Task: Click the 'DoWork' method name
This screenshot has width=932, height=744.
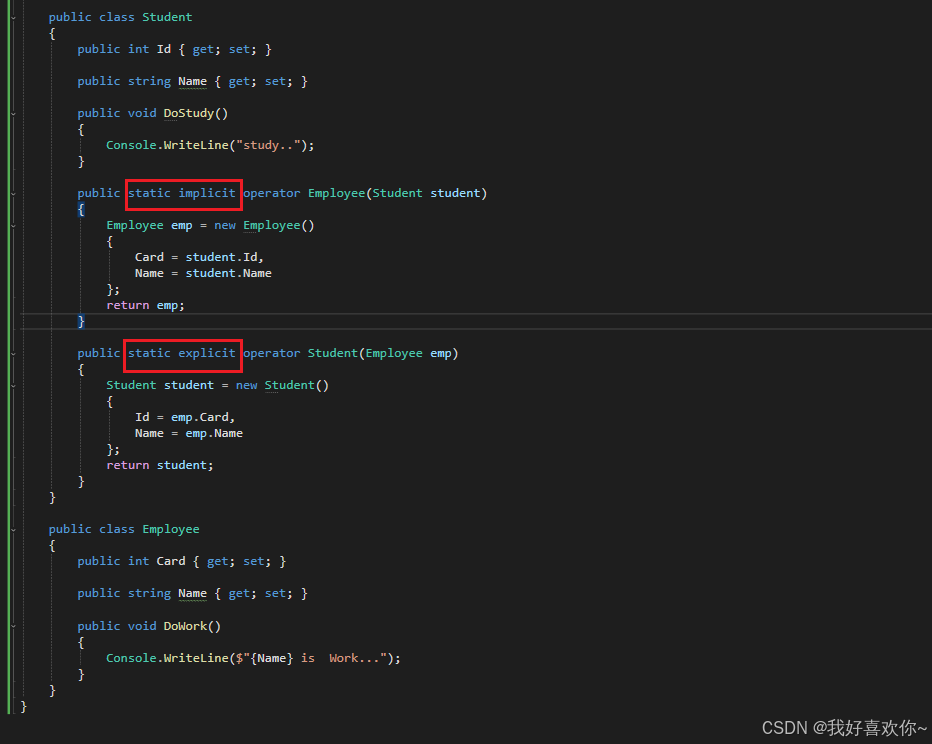Action: 185,626
